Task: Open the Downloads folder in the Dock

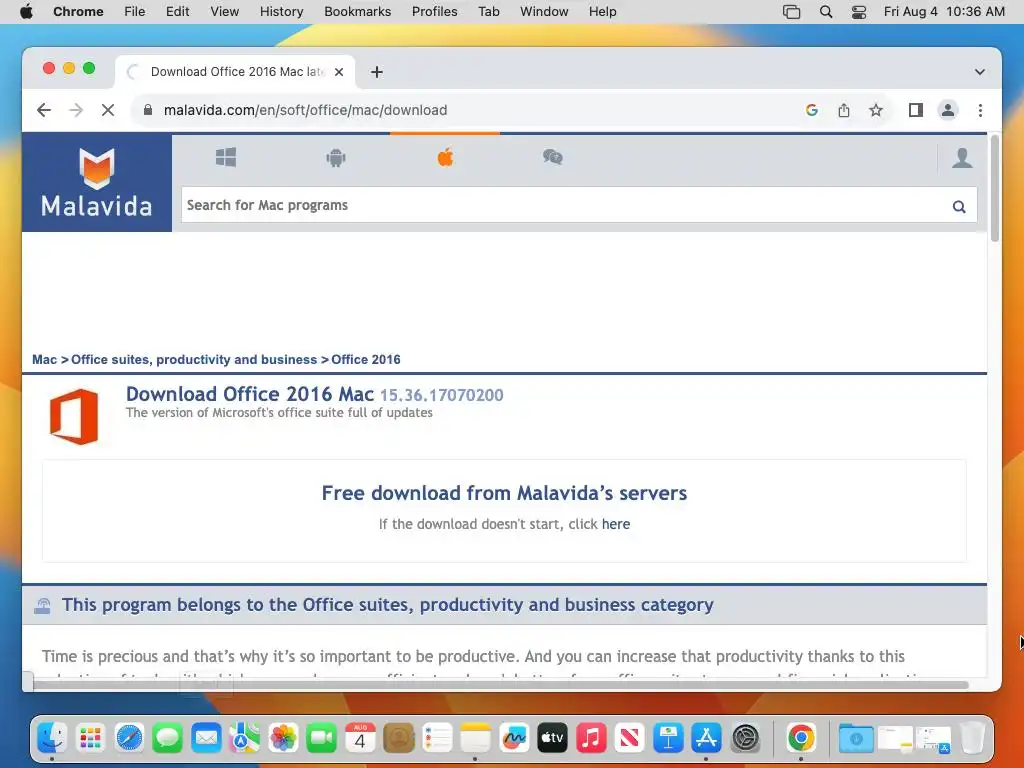Action: pos(856,739)
